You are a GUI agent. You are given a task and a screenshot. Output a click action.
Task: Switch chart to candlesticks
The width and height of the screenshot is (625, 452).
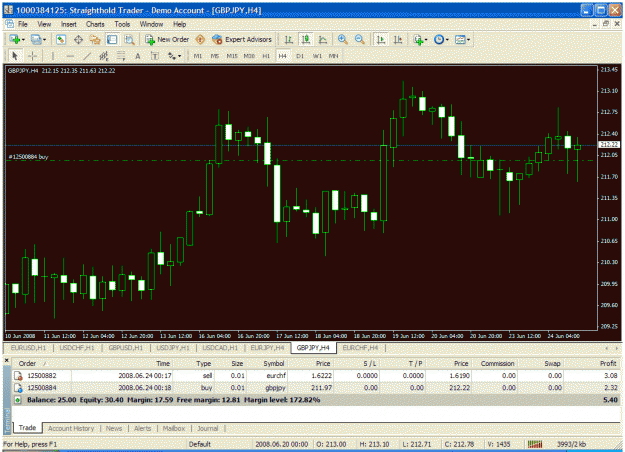click(x=306, y=39)
